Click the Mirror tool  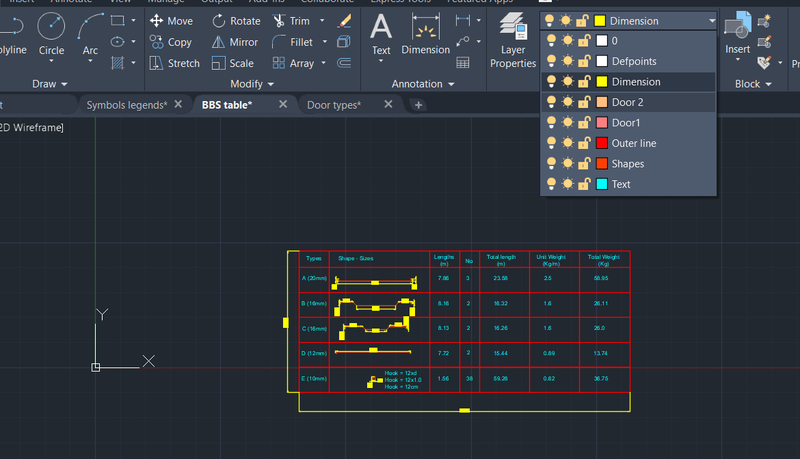pos(235,42)
